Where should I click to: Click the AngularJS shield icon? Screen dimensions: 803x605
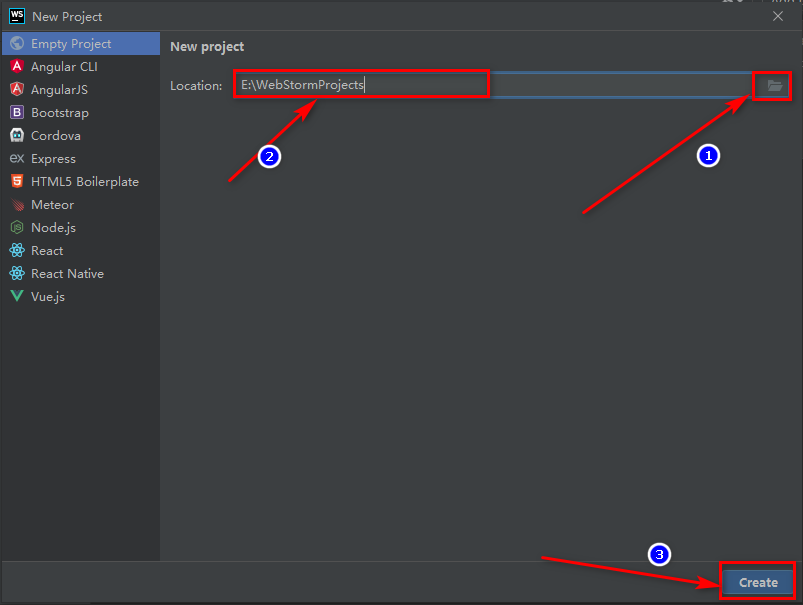click(17, 89)
